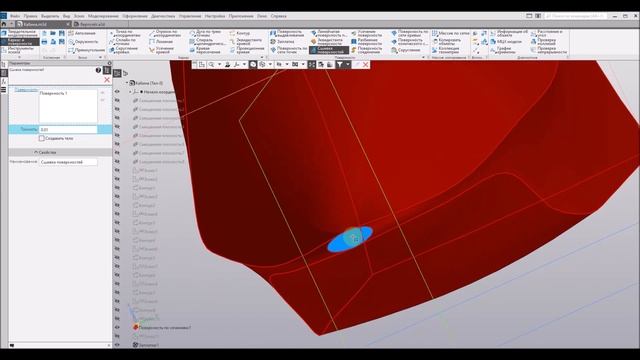
Task: Expand the Поверхности ribbon group arrow
Action: (423, 58)
